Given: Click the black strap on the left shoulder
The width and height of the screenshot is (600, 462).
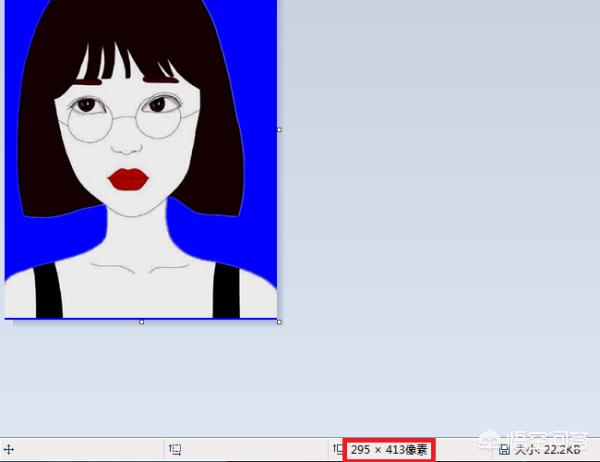Looking at the screenshot, I should tap(48, 292).
